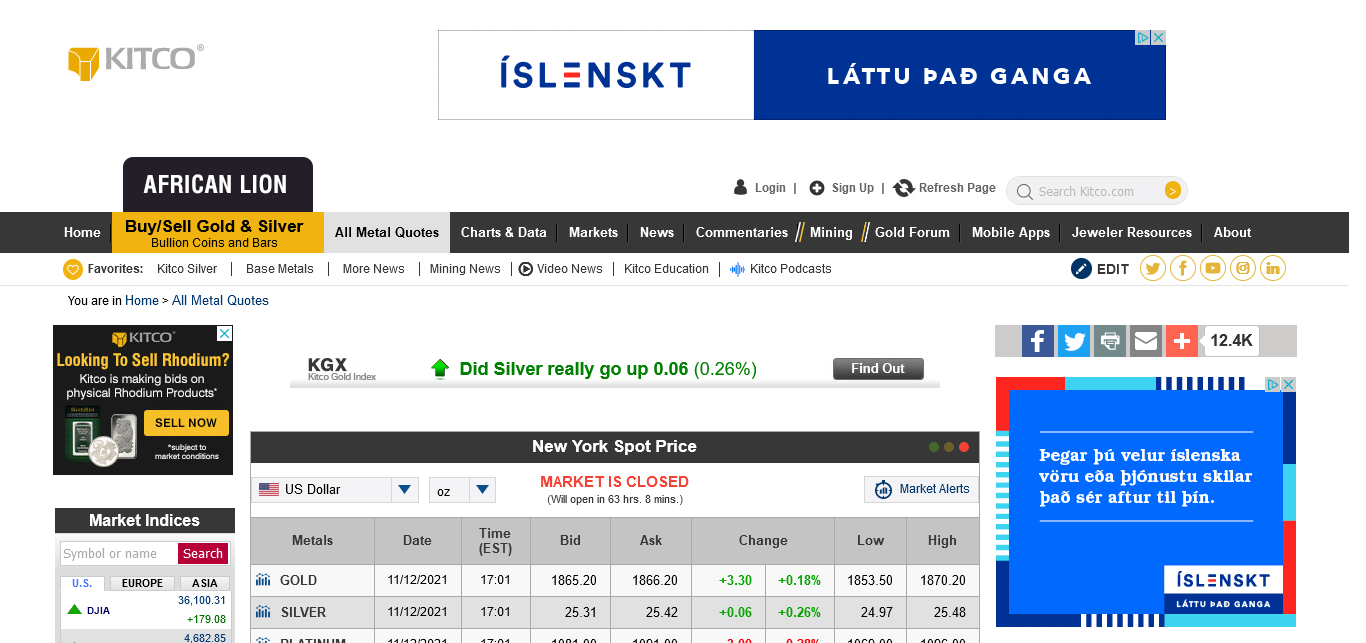
Task: Click the GOLD chart icon in table
Action: [x=263, y=580]
